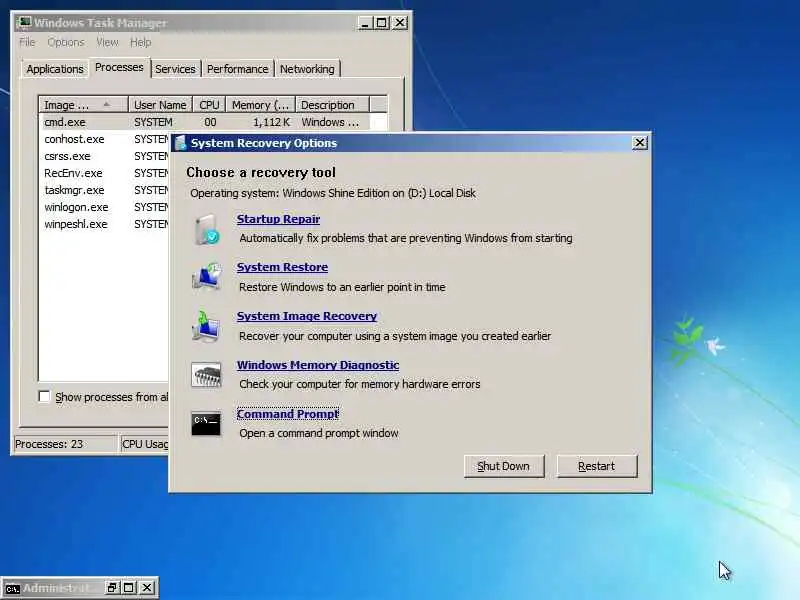
Task: Select the Processes tab
Action: coord(119,67)
